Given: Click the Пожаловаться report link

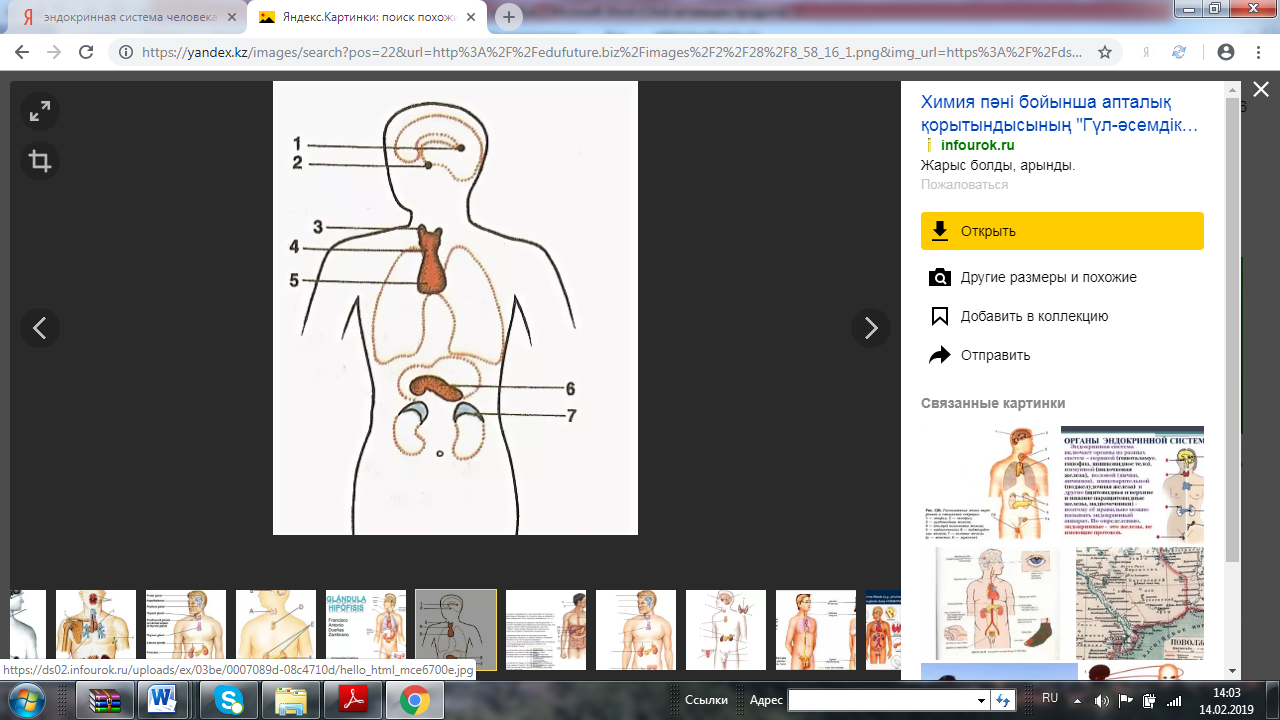Looking at the screenshot, I should click(x=964, y=185).
